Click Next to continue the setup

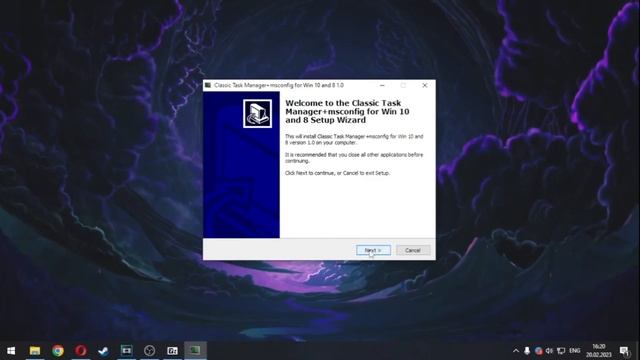(x=373, y=250)
